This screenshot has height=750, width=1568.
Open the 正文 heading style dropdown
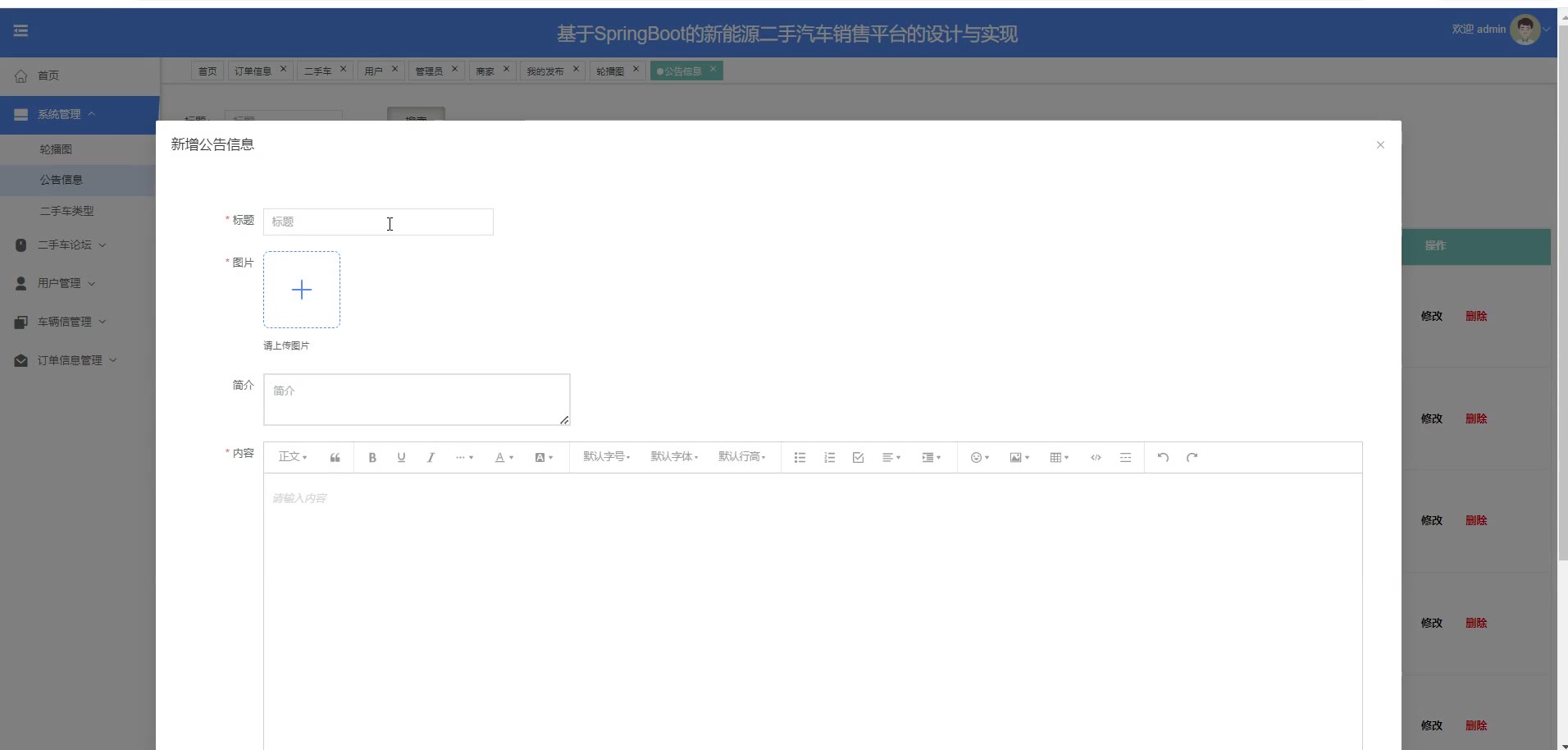[x=293, y=457]
